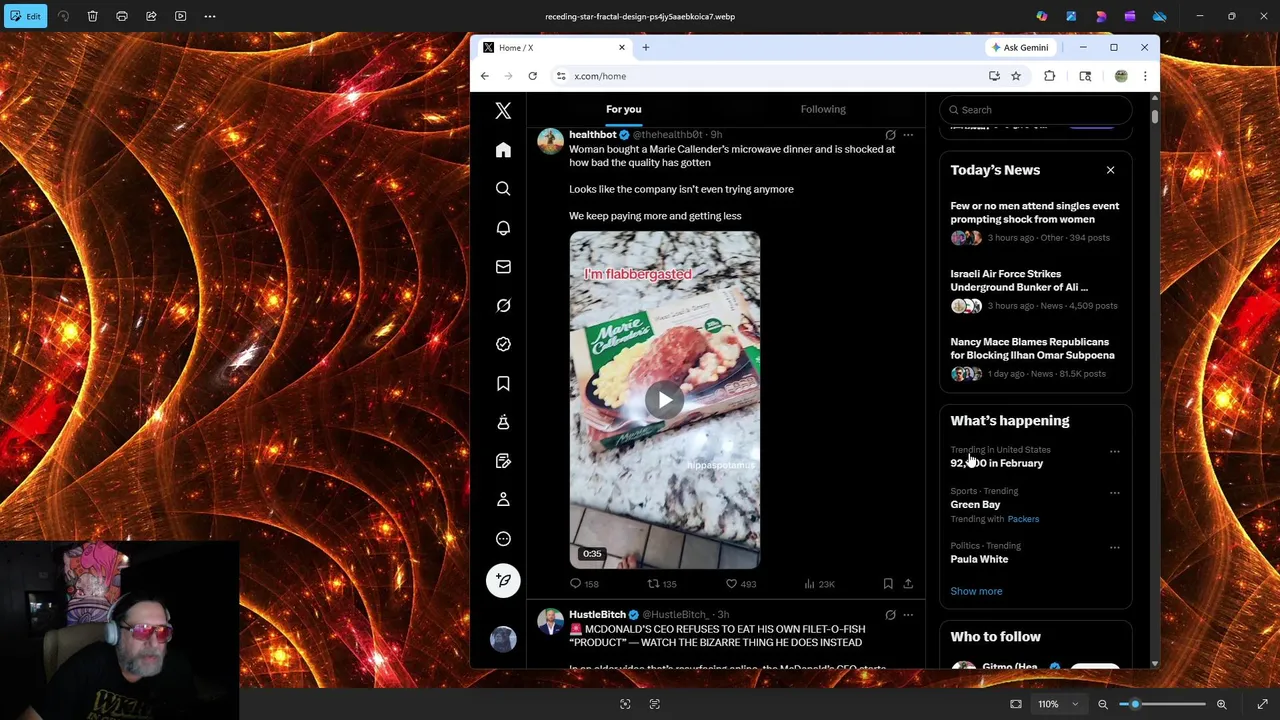Open Clipchamp icon in Photos title bar
This screenshot has height=720, width=1280.
(x=1130, y=16)
